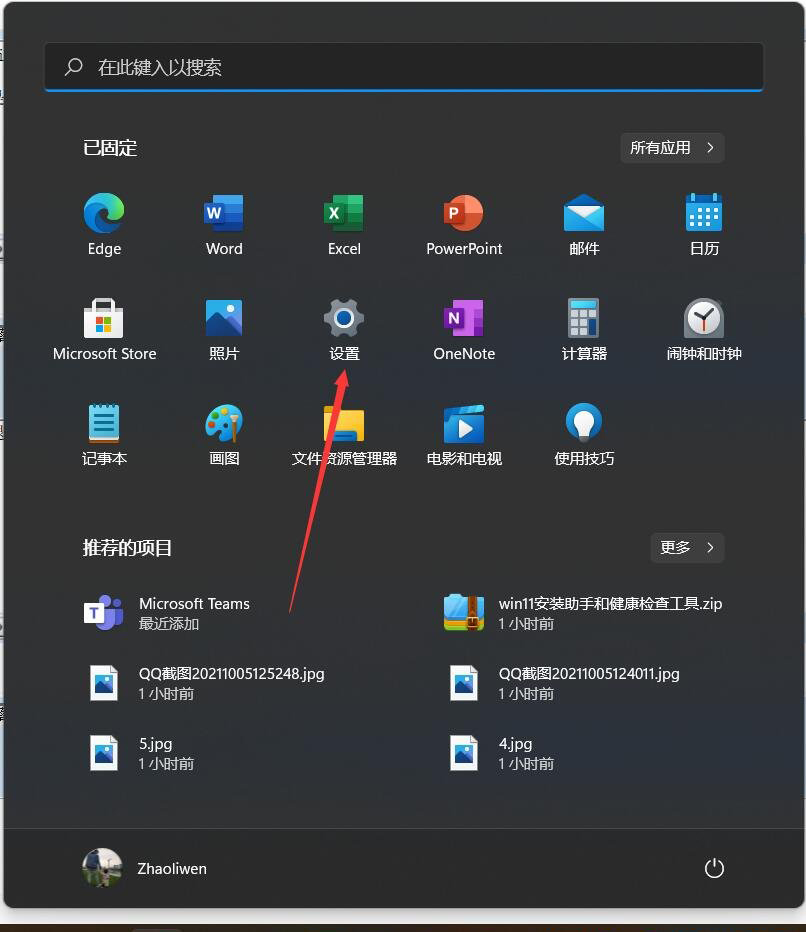The height and width of the screenshot is (932, 806).
Task: Open 闹钟和时钟 (Alarms & Clock)
Action: pos(703,318)
